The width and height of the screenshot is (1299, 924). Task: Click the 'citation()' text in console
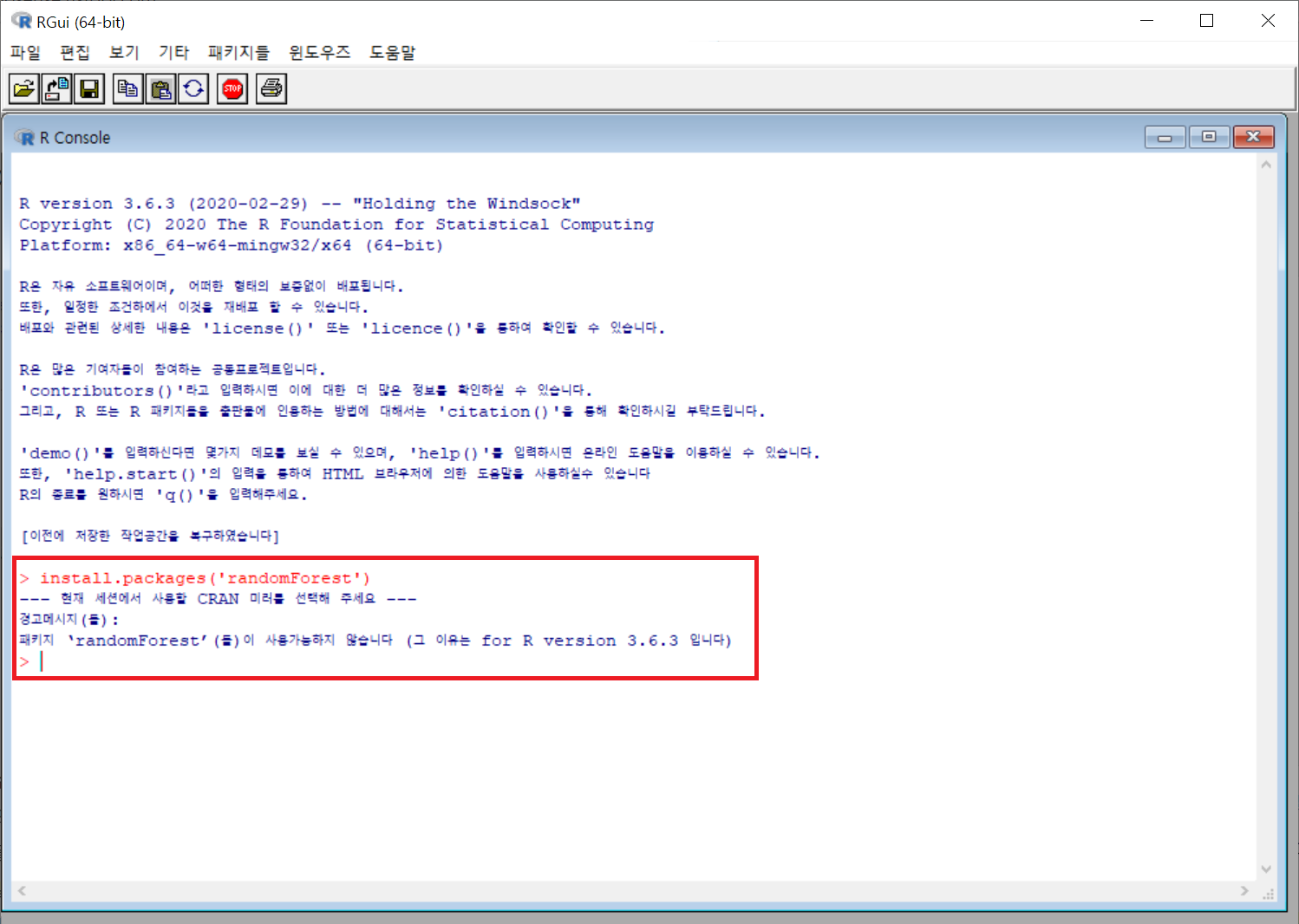[498, 412]
